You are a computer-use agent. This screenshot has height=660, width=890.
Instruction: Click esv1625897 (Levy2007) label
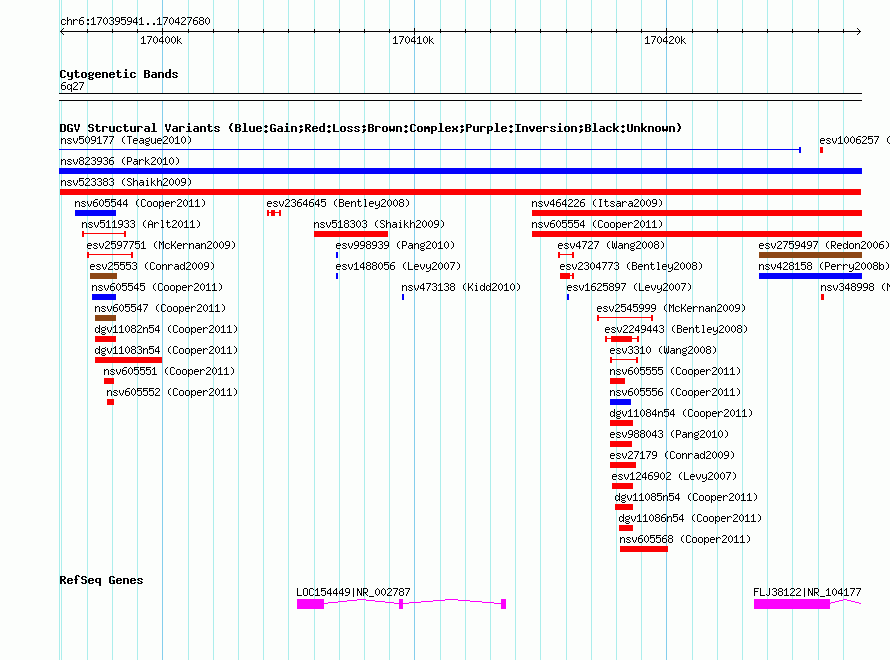click(629, 287)
